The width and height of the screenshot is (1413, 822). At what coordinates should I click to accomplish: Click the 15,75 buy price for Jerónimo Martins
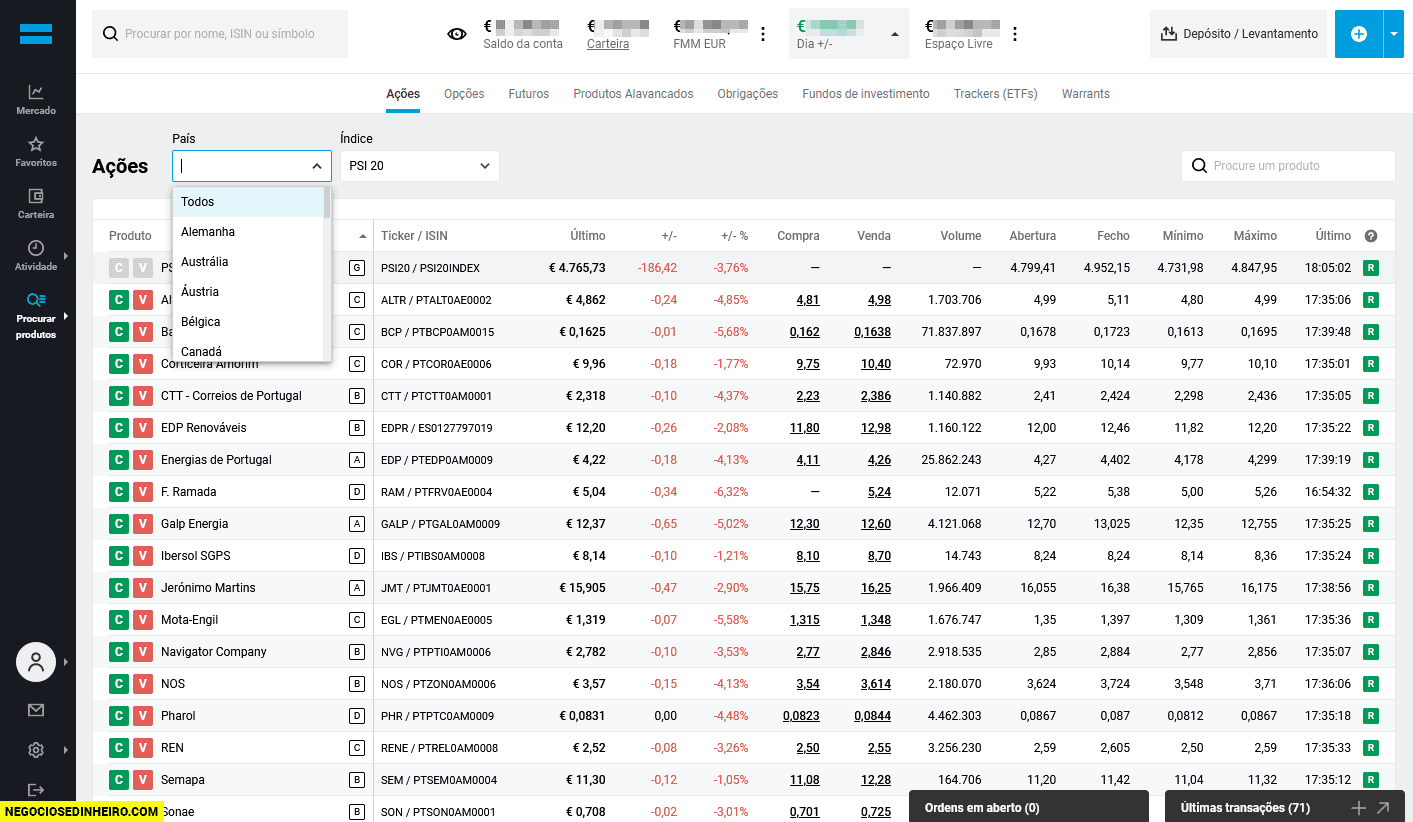point(804,588)
